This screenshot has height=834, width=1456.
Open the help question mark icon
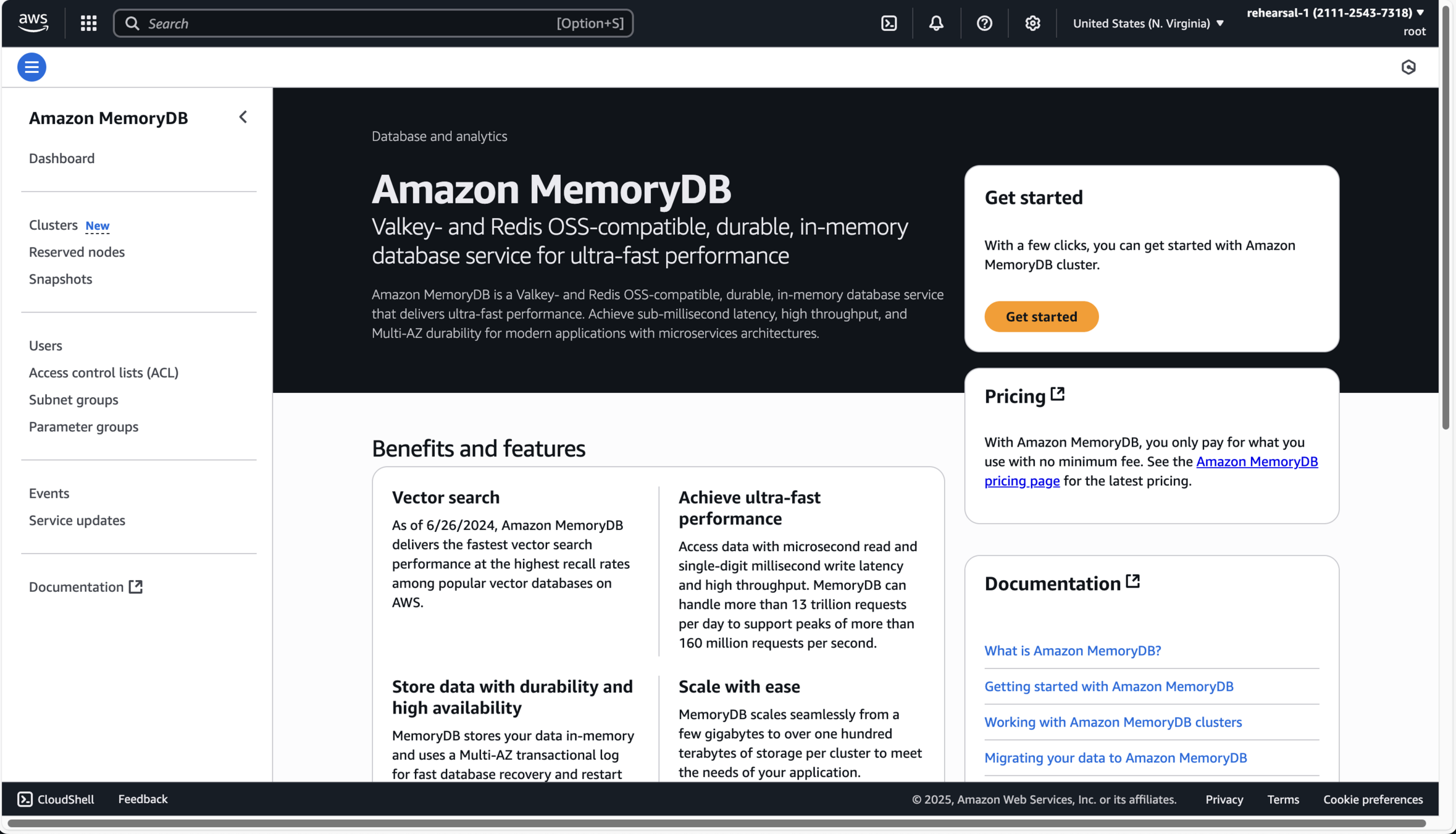[x=984, y=23]
